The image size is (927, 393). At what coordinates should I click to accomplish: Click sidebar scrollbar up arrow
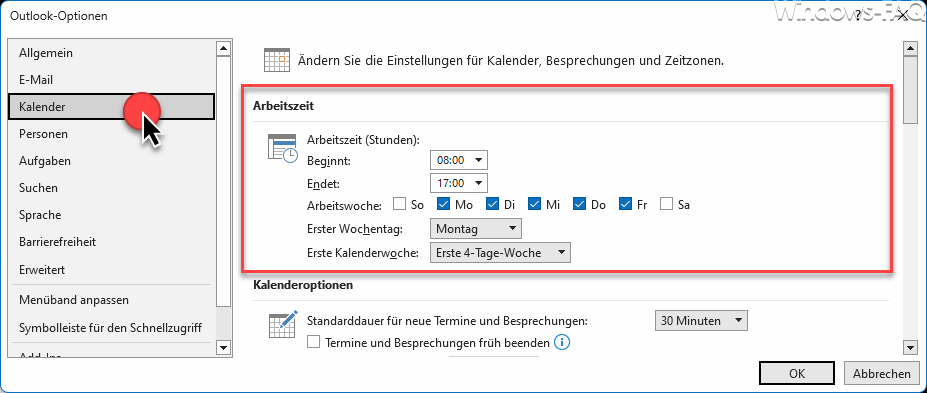point(223,48)
